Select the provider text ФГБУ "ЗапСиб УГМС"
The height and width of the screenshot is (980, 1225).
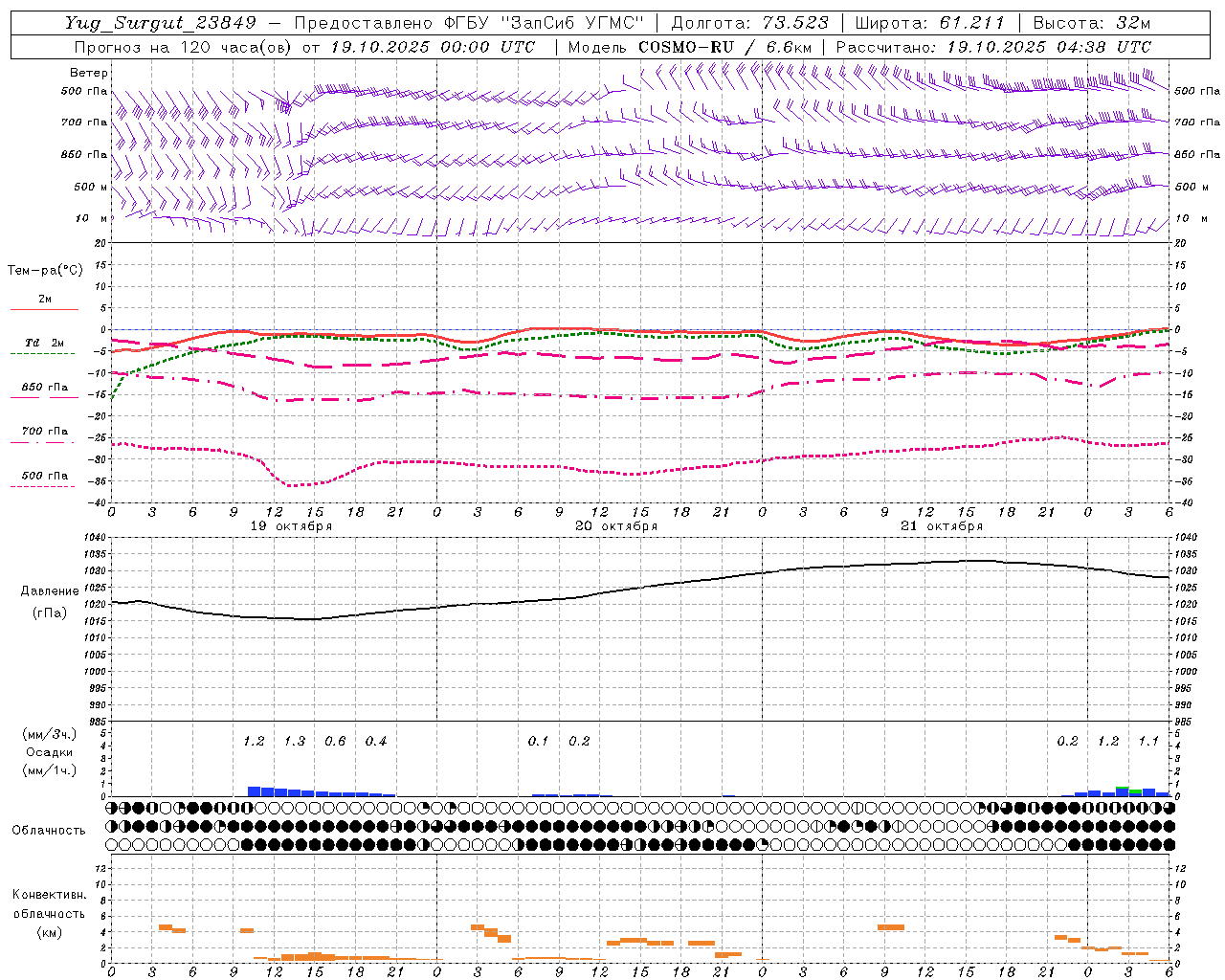pyautogui.click(x=545, y=23)
